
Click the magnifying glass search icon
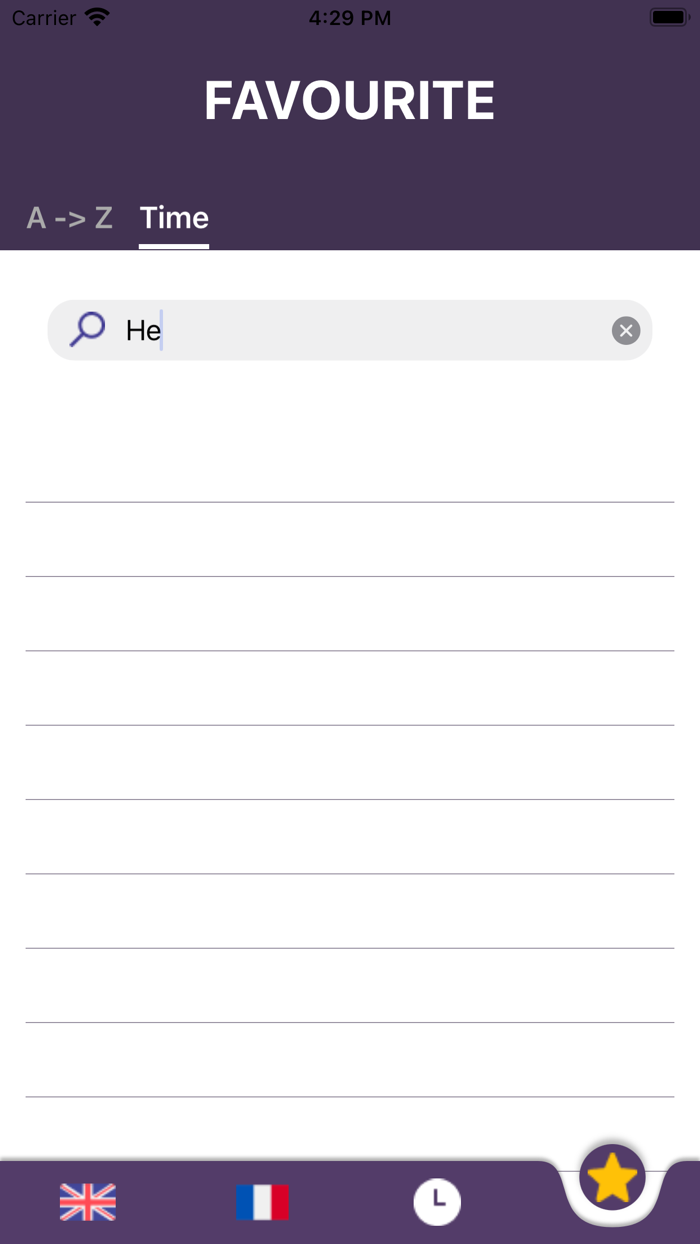87,329
